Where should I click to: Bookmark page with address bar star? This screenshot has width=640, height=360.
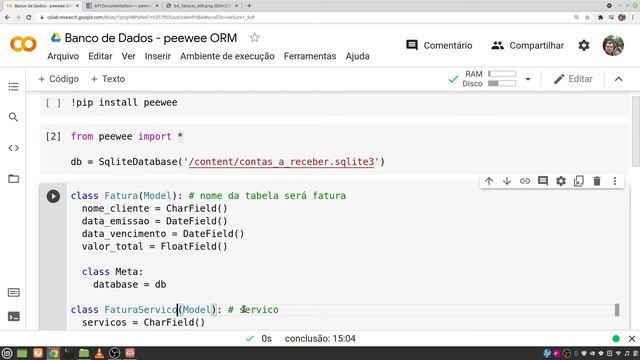click(587, 18)
